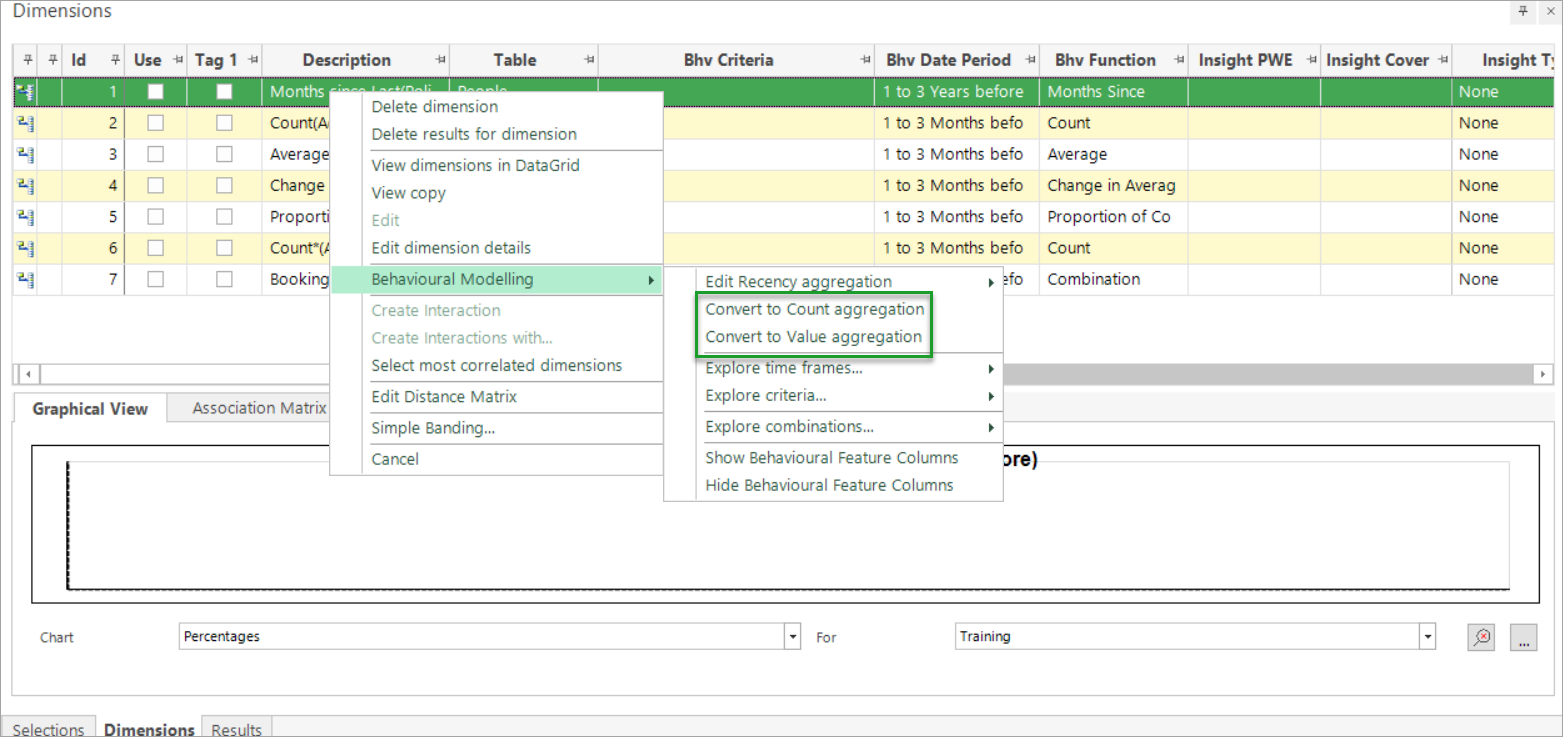This screenshot has width=1563, height=737.
Task: Select the dimension icon in row 6
Action: (x=24, y=248)
